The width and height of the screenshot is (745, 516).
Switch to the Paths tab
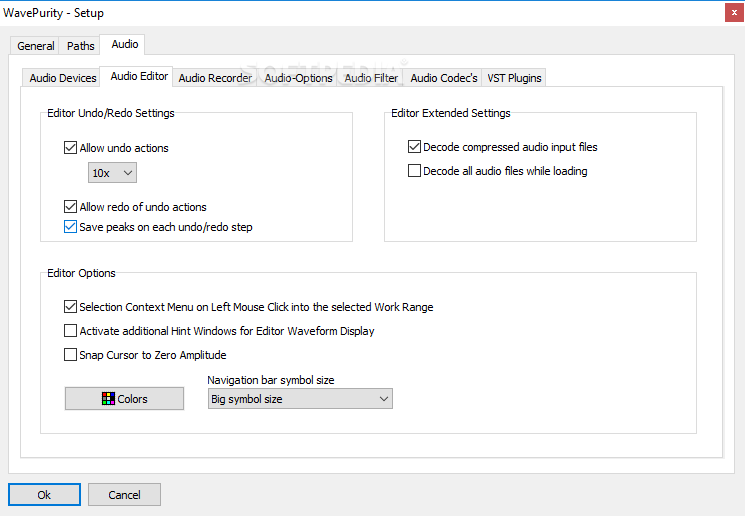coord(80,46)
